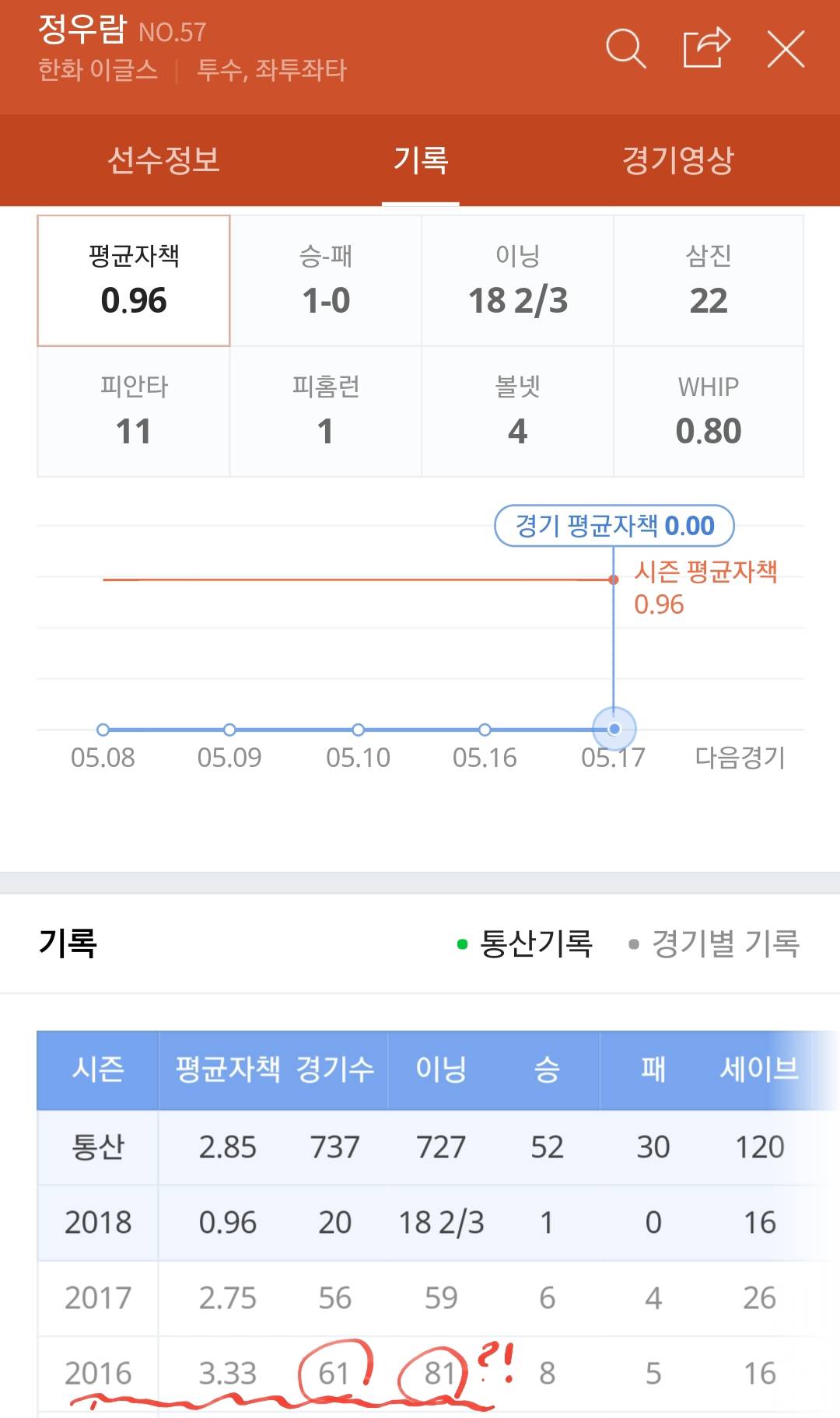
Task: Select the 승-패 1-0 stat tile
Action: (x=326, y=281)
